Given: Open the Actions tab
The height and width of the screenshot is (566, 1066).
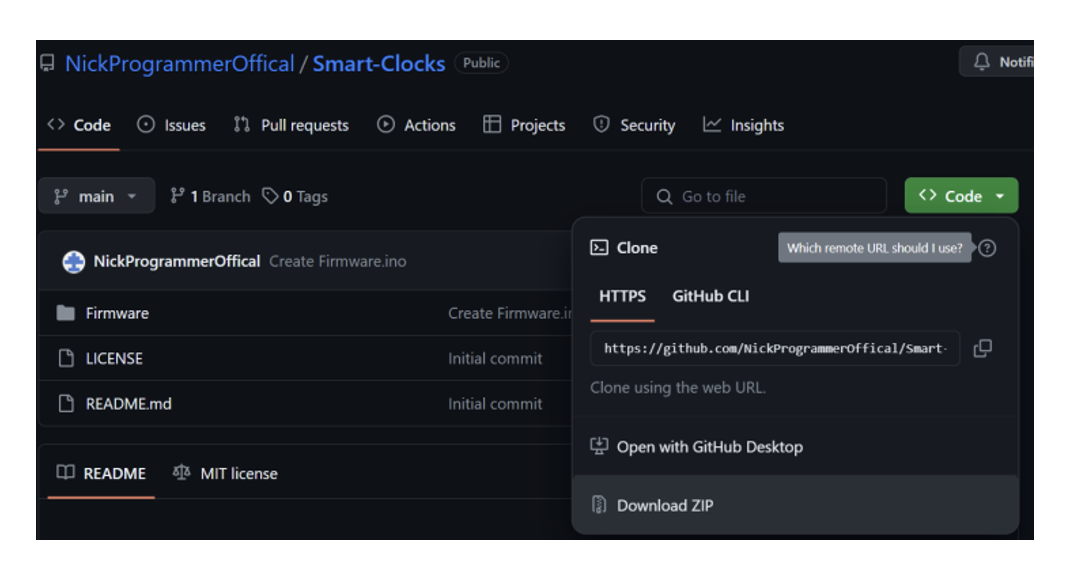Looking at the screenshot, I should 416,125.
